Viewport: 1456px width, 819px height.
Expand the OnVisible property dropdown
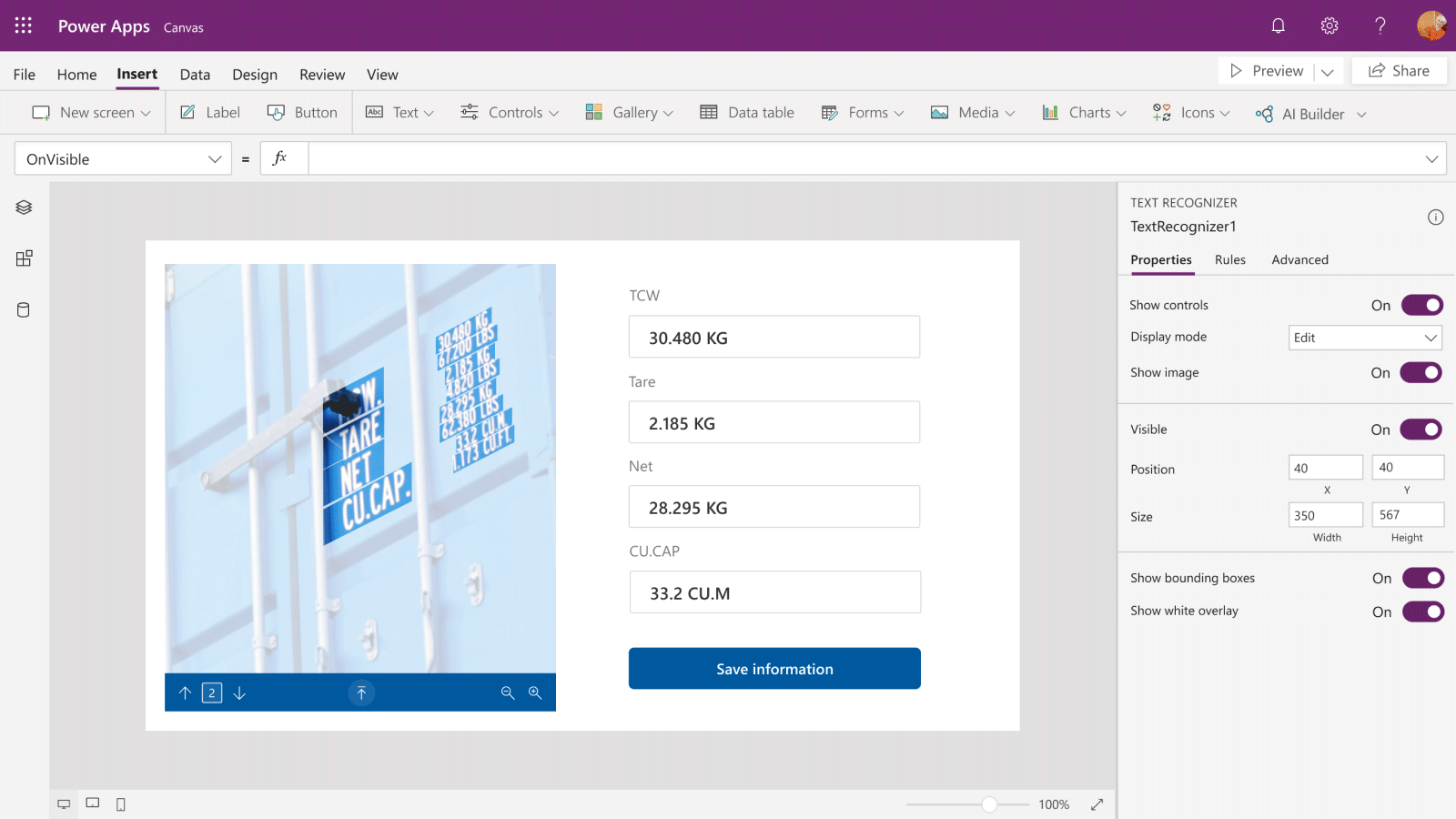(215, 159)
